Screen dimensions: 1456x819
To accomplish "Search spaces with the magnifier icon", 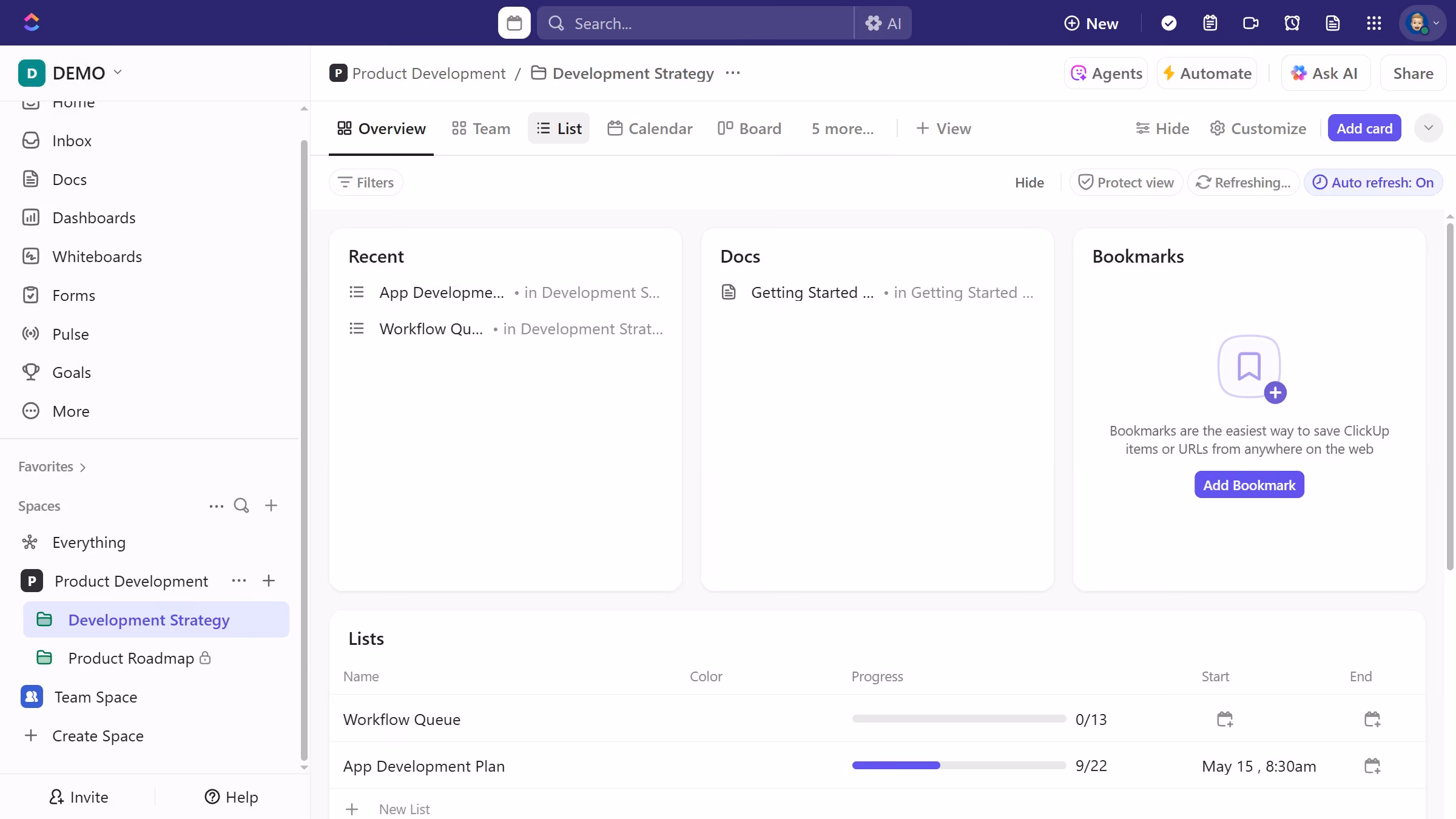I will (x=241, y=505).
